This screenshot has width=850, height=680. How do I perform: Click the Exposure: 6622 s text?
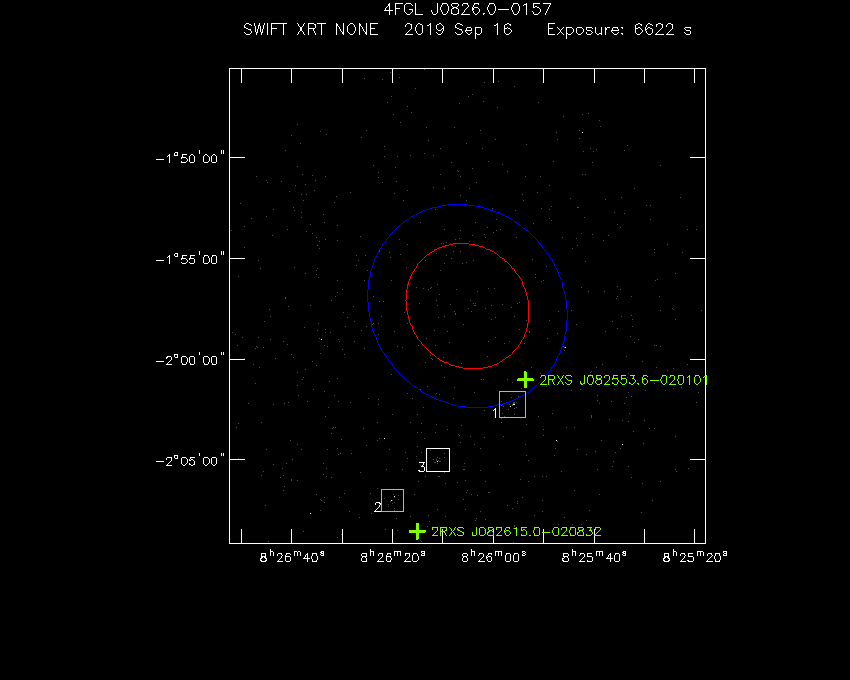pyautogui.click(x=619, y=29)
